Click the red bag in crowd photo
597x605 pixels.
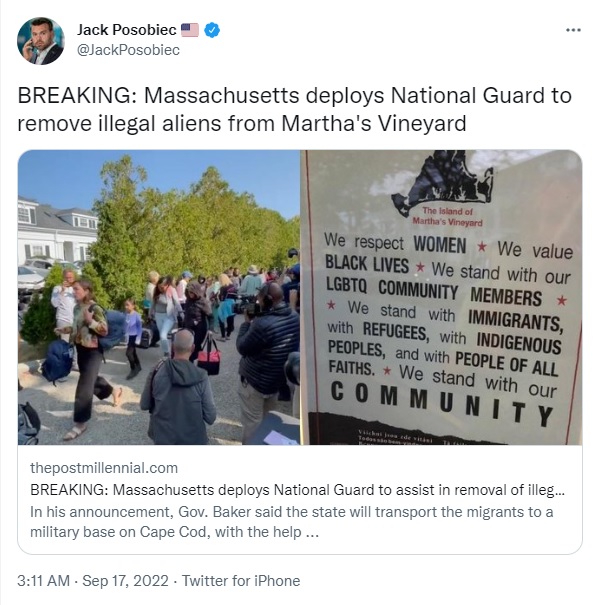pos(209,357)
